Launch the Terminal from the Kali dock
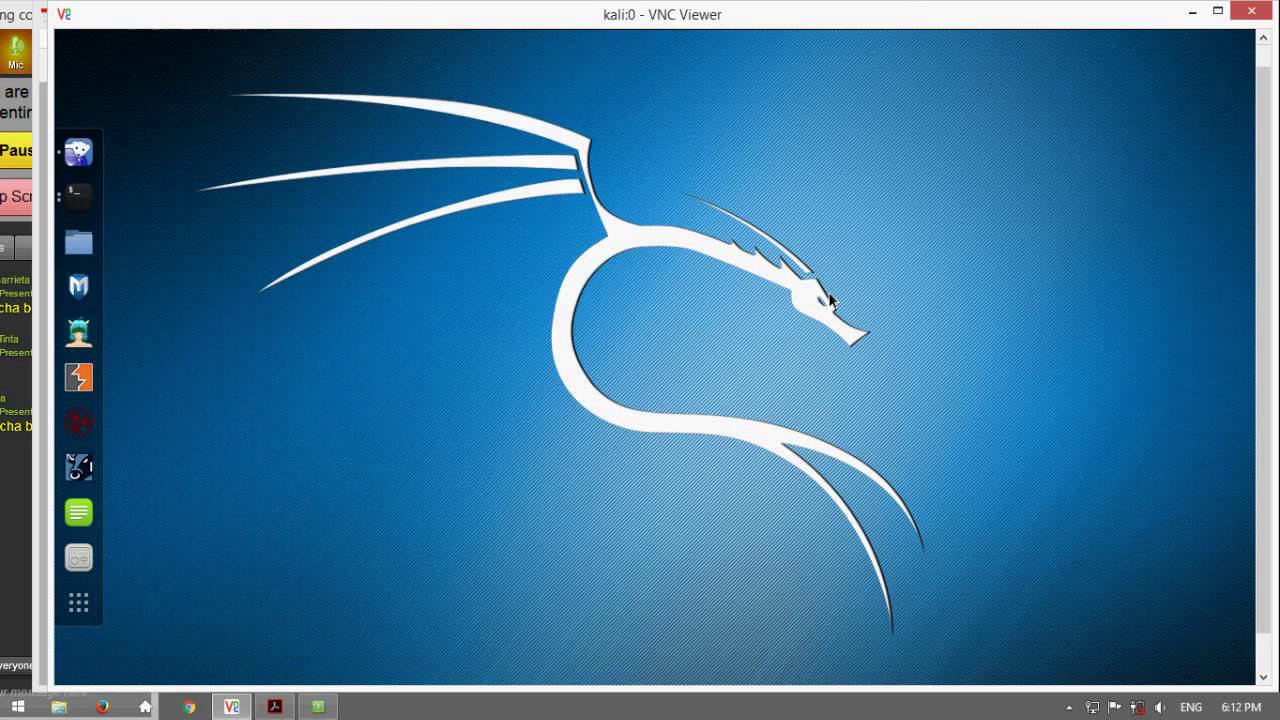1280x720 pixels. tap(78, 197)
